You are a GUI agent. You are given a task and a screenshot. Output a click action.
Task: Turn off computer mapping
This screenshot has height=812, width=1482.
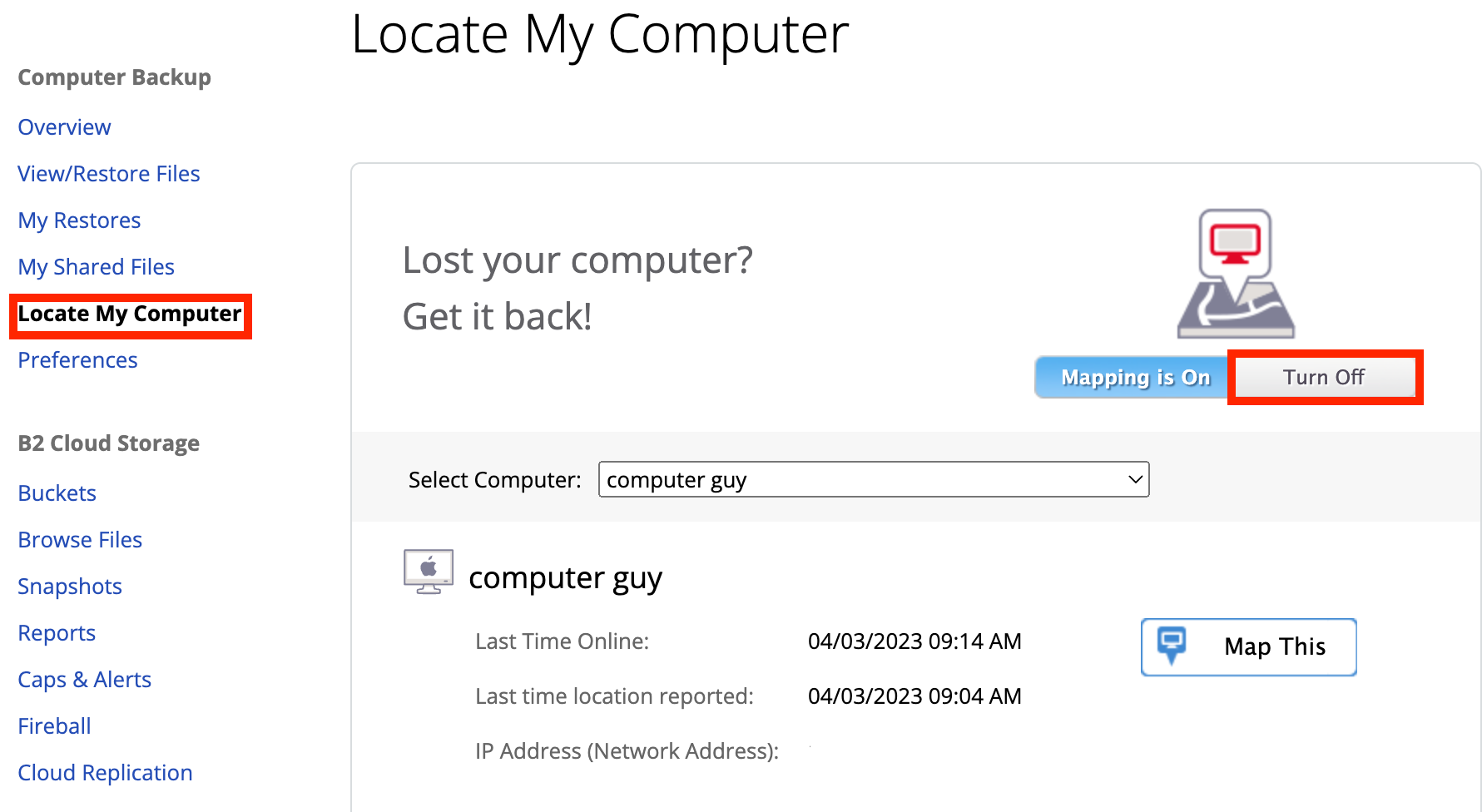[x=1325, y=378]
